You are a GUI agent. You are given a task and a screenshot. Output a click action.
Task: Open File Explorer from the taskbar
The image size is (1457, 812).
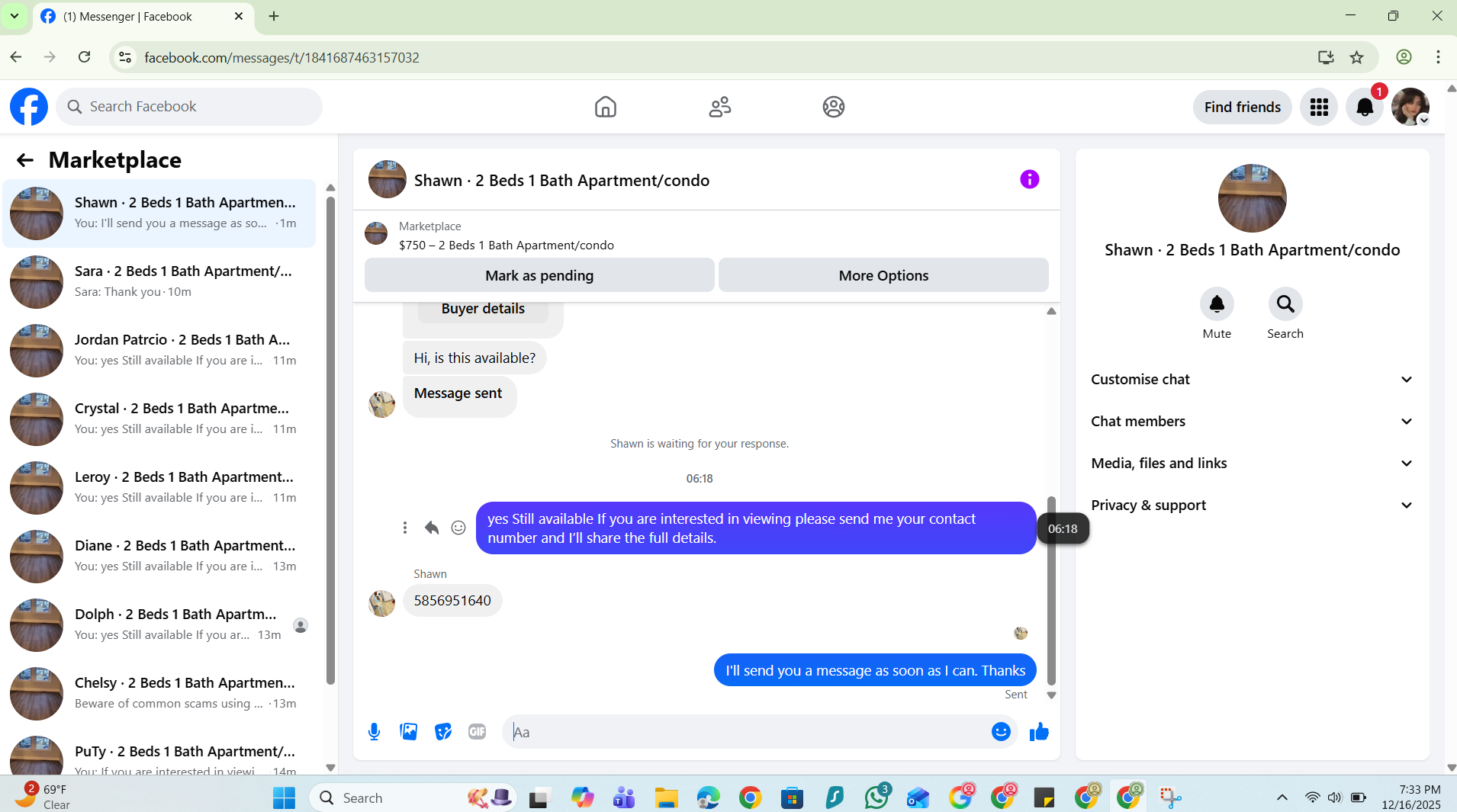pyautogui.click(x=666, y=798)
